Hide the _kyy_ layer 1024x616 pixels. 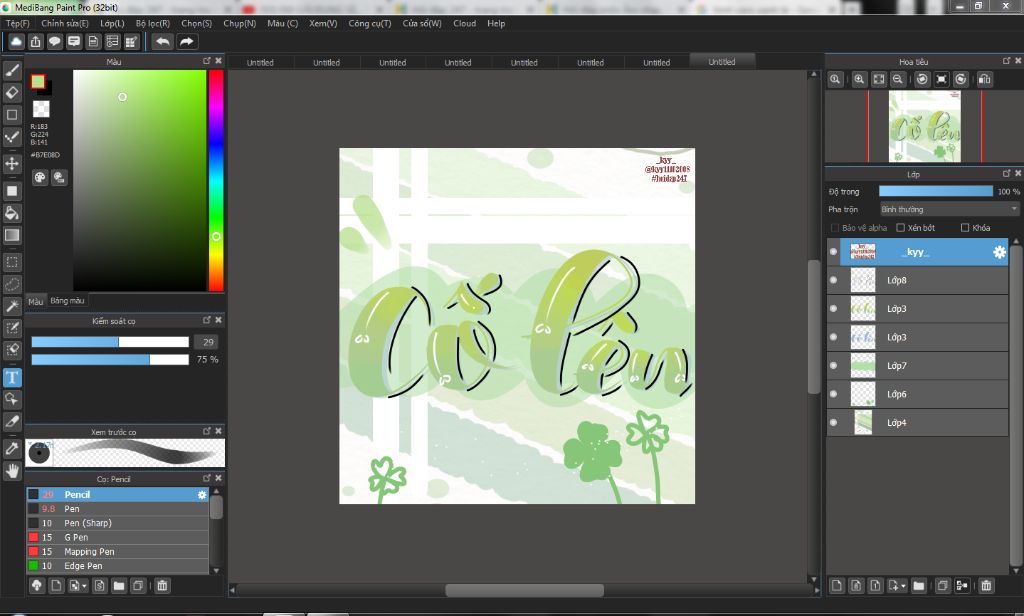pyautogui.click(x=833, y=252)
